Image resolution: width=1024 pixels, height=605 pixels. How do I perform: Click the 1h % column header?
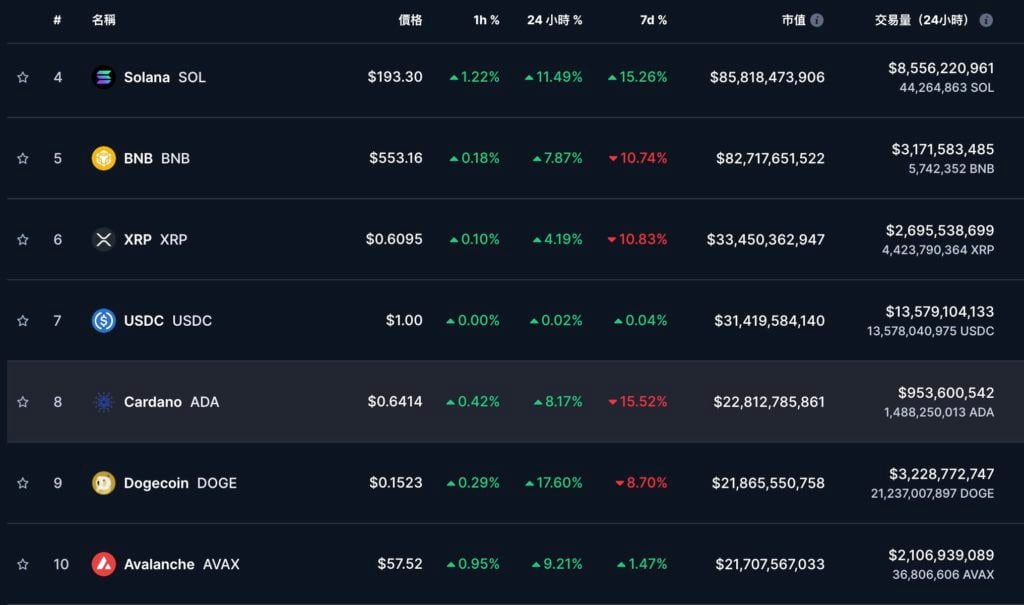point(486,20)
